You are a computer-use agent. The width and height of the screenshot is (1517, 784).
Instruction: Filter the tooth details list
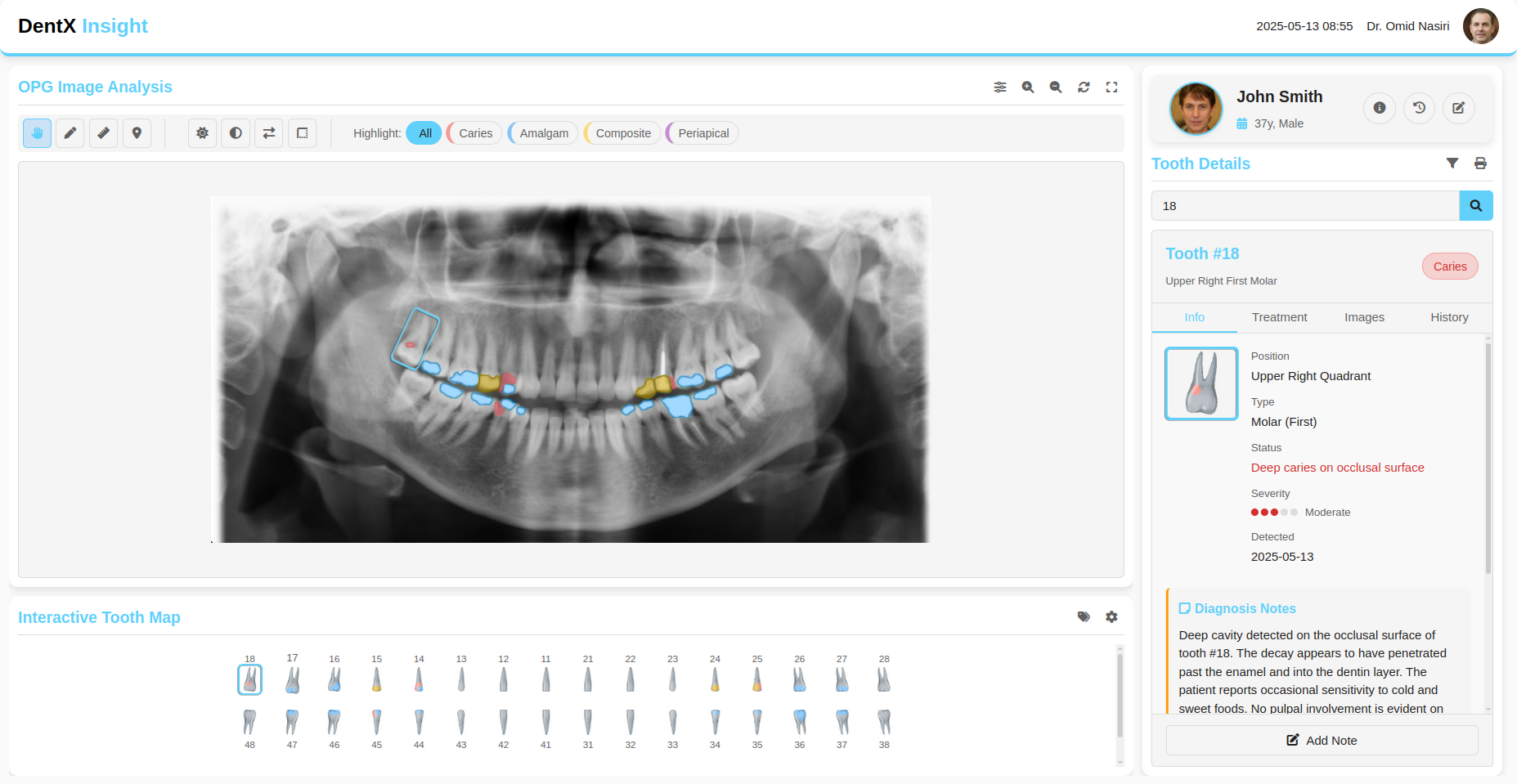pos(1452,164)
